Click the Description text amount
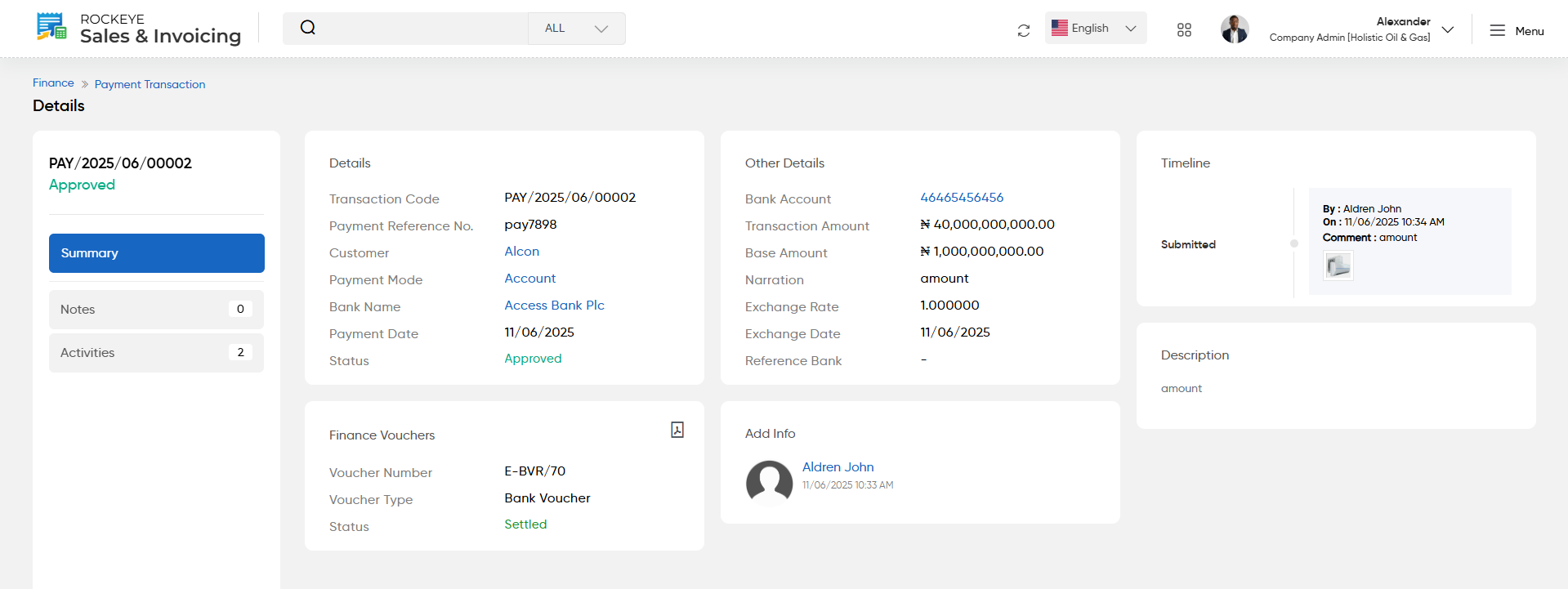Screen dimensions: 1568x589 (1182, 389)
